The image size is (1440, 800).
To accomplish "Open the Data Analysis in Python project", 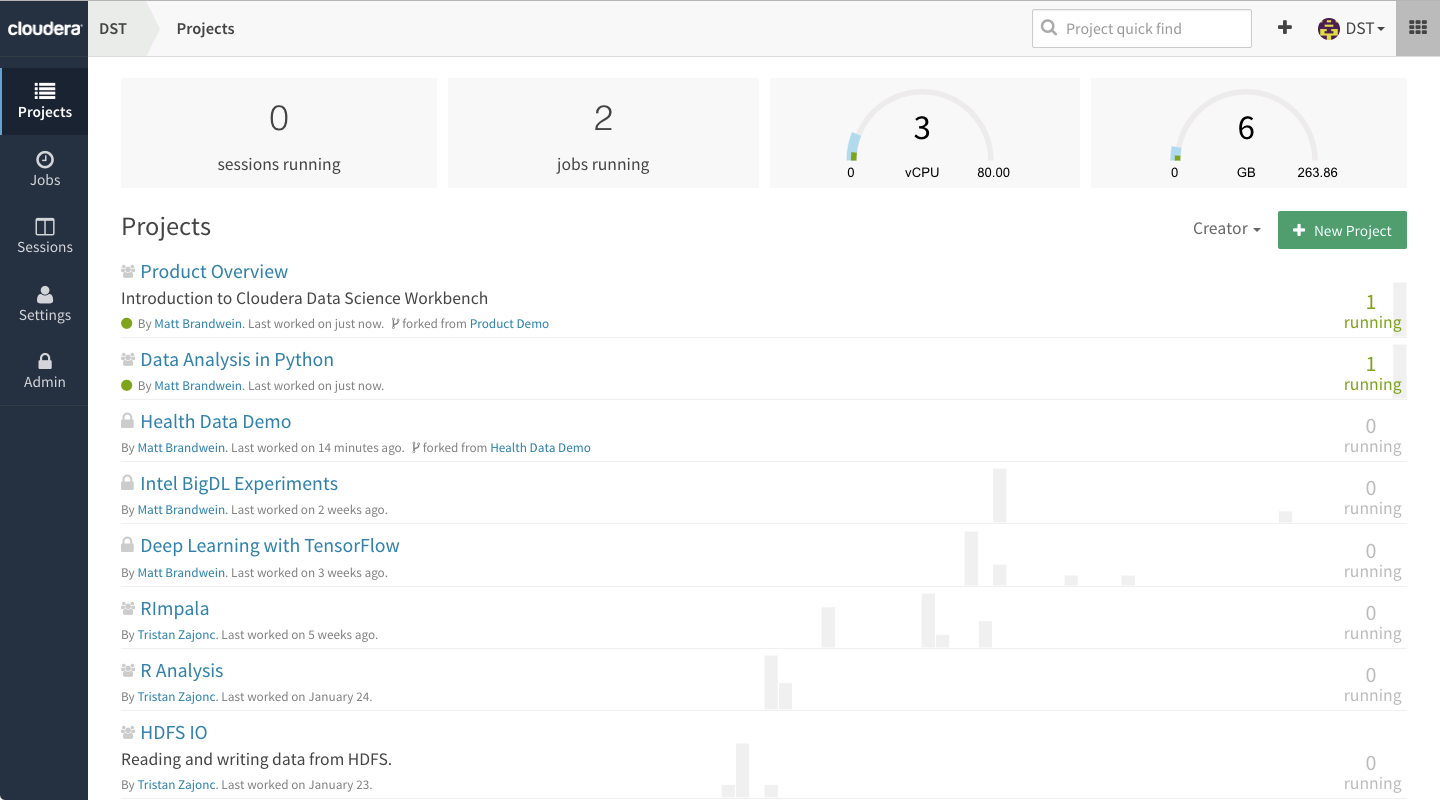I will coord(237,359).
